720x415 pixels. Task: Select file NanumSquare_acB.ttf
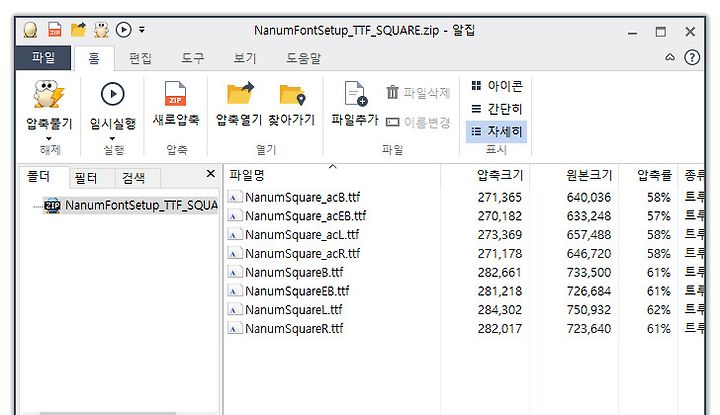tap(303, 197)
